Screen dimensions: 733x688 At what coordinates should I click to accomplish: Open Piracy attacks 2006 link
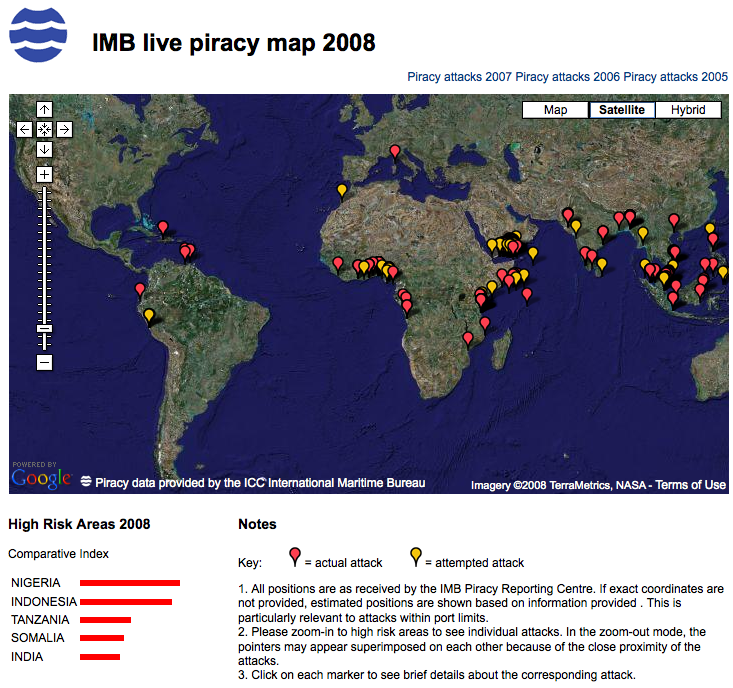point(568,77)
